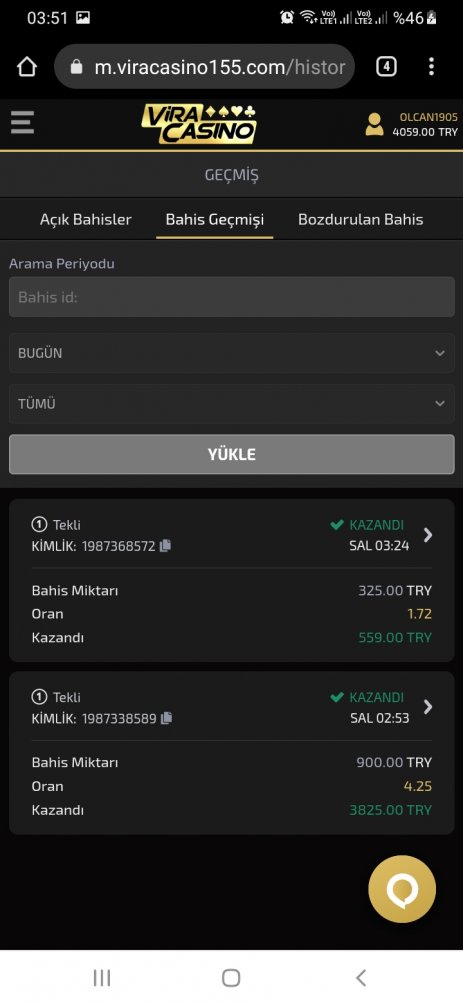Tap the YÜKLE button
The image size is (463, 1004).
click(232, 455)
